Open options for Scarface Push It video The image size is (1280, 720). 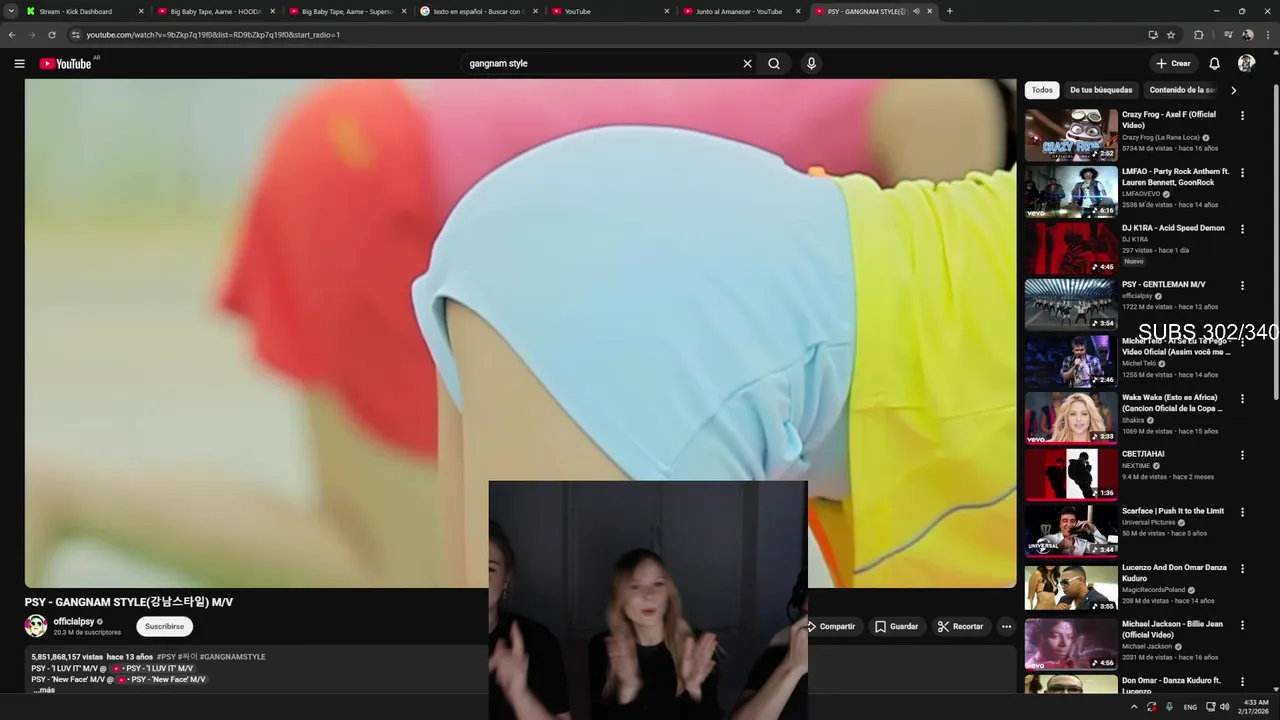coord(1243,512)
